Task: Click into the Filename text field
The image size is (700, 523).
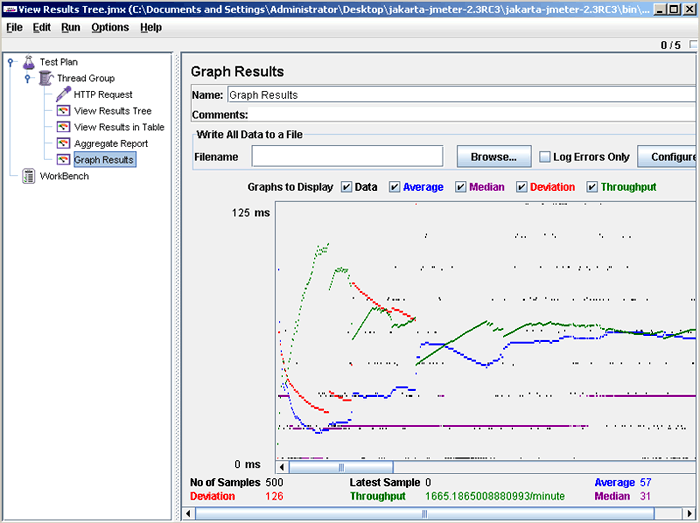Action: [x=346, y=156]
